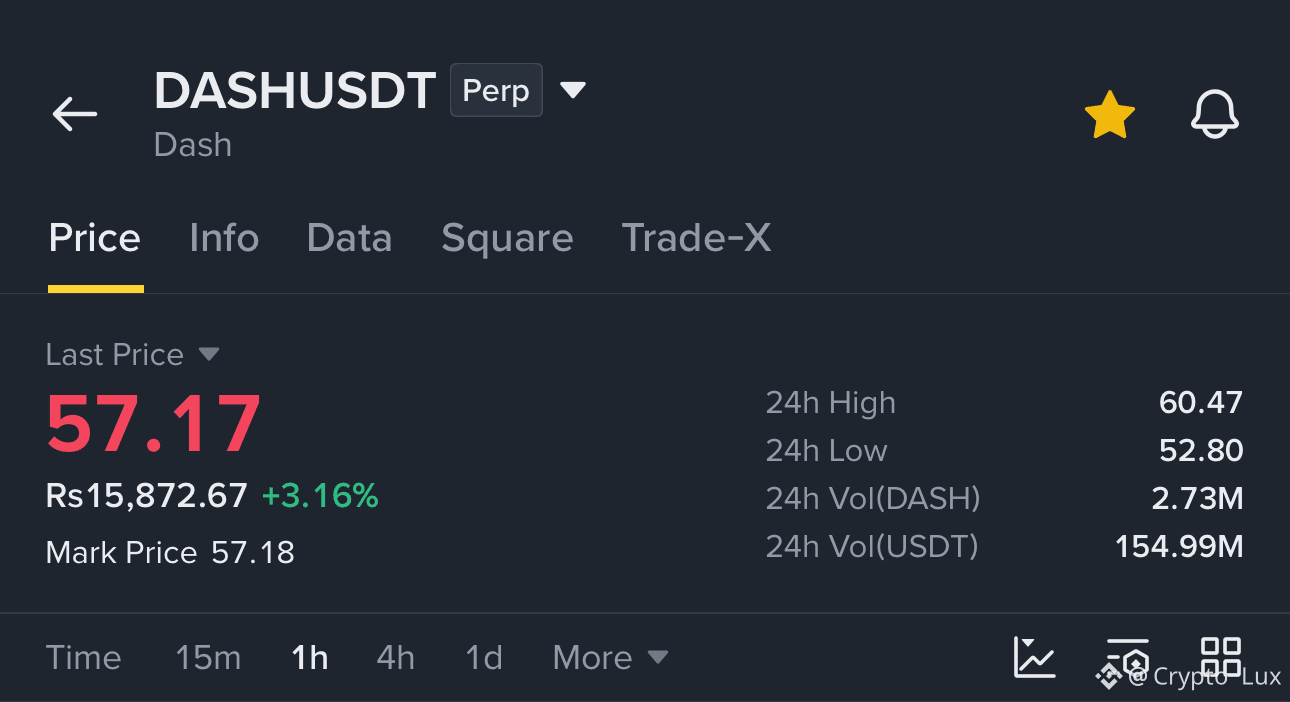
Task: Toggle the yellow favorite star
Action: [x=1110, y=115]
